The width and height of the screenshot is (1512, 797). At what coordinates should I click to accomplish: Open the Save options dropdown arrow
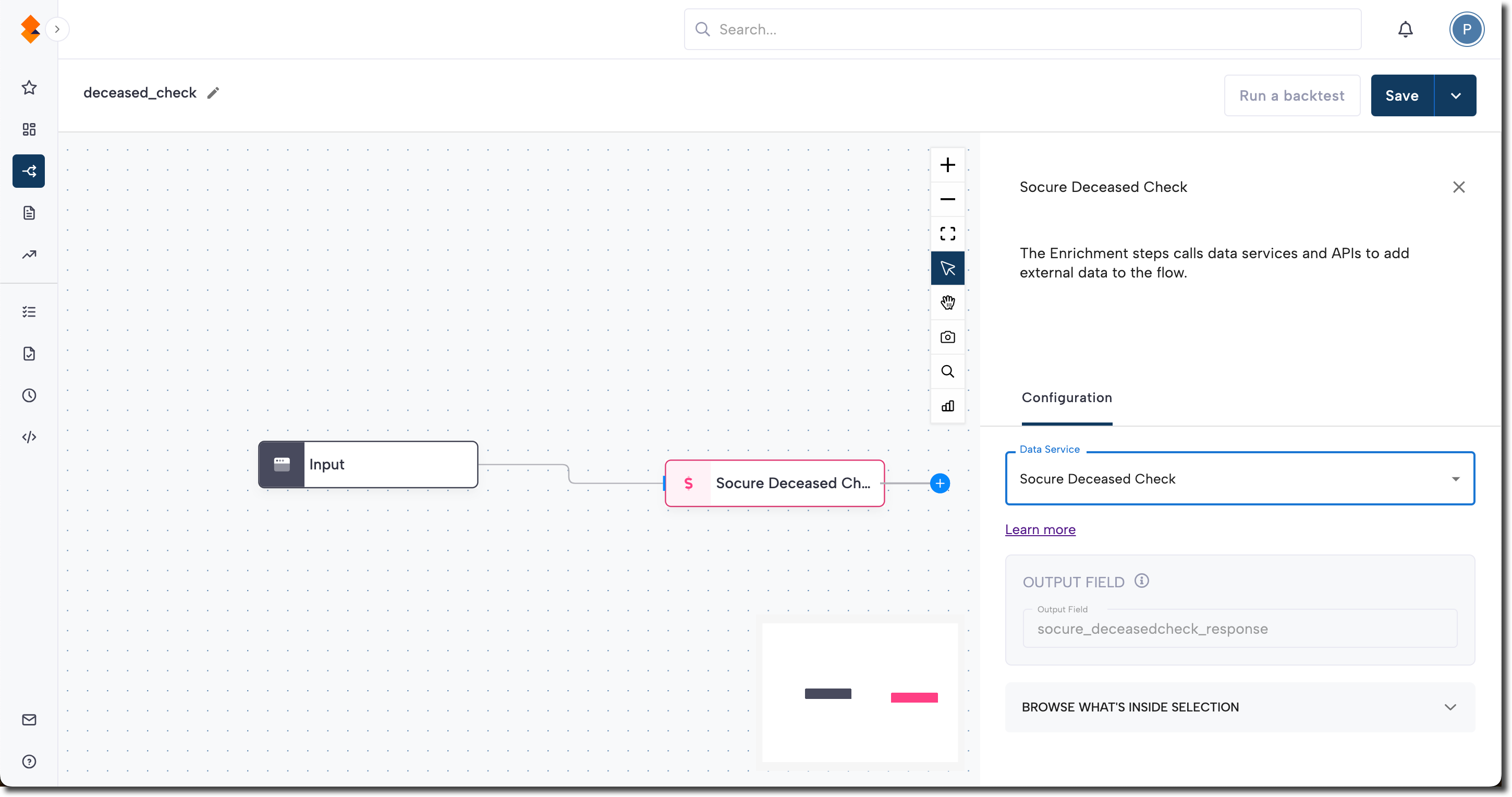coord(1455,96)
